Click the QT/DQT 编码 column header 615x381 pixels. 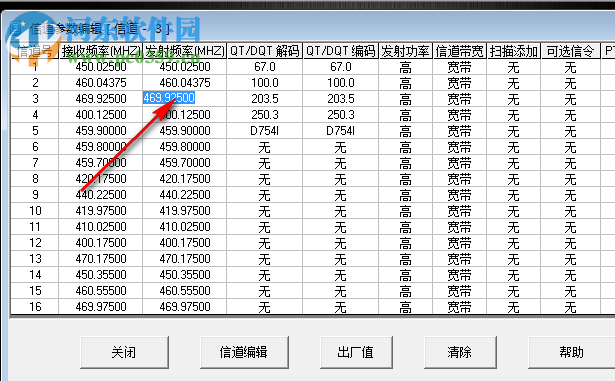click(340, 51)
